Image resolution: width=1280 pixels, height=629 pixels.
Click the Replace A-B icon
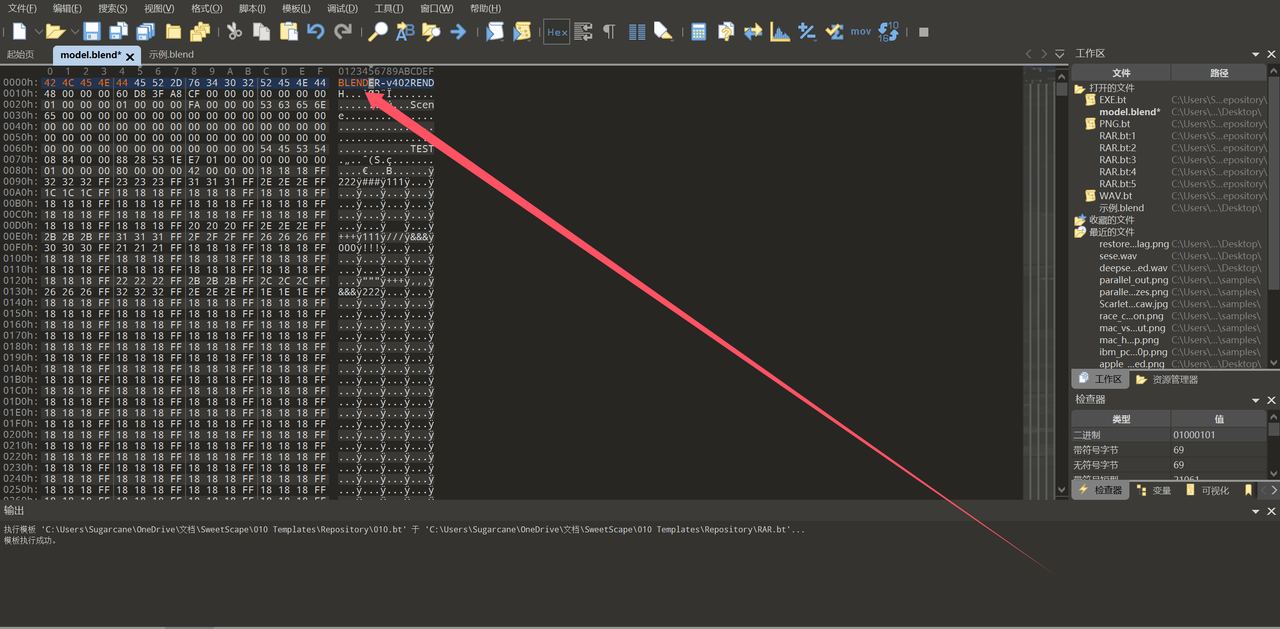[405, 32]
